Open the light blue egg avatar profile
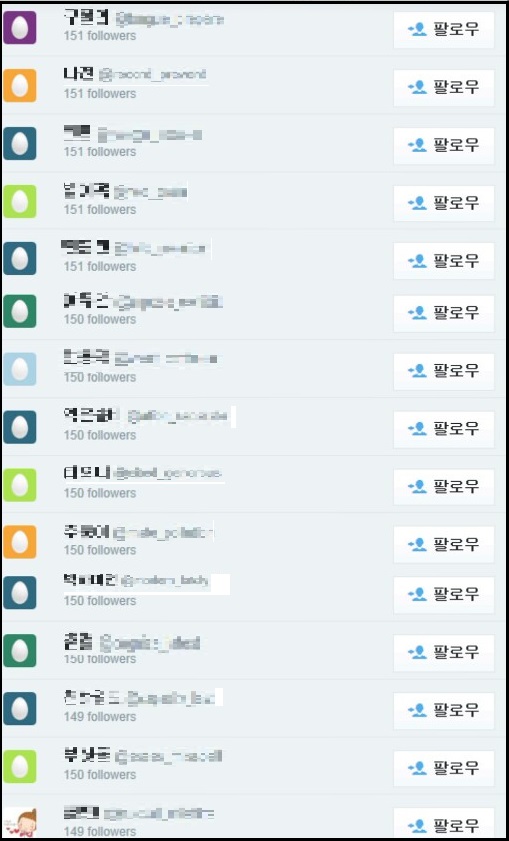The height and width of the screenshot is (841, 509). pyautogui.click(x=20, y=369)
